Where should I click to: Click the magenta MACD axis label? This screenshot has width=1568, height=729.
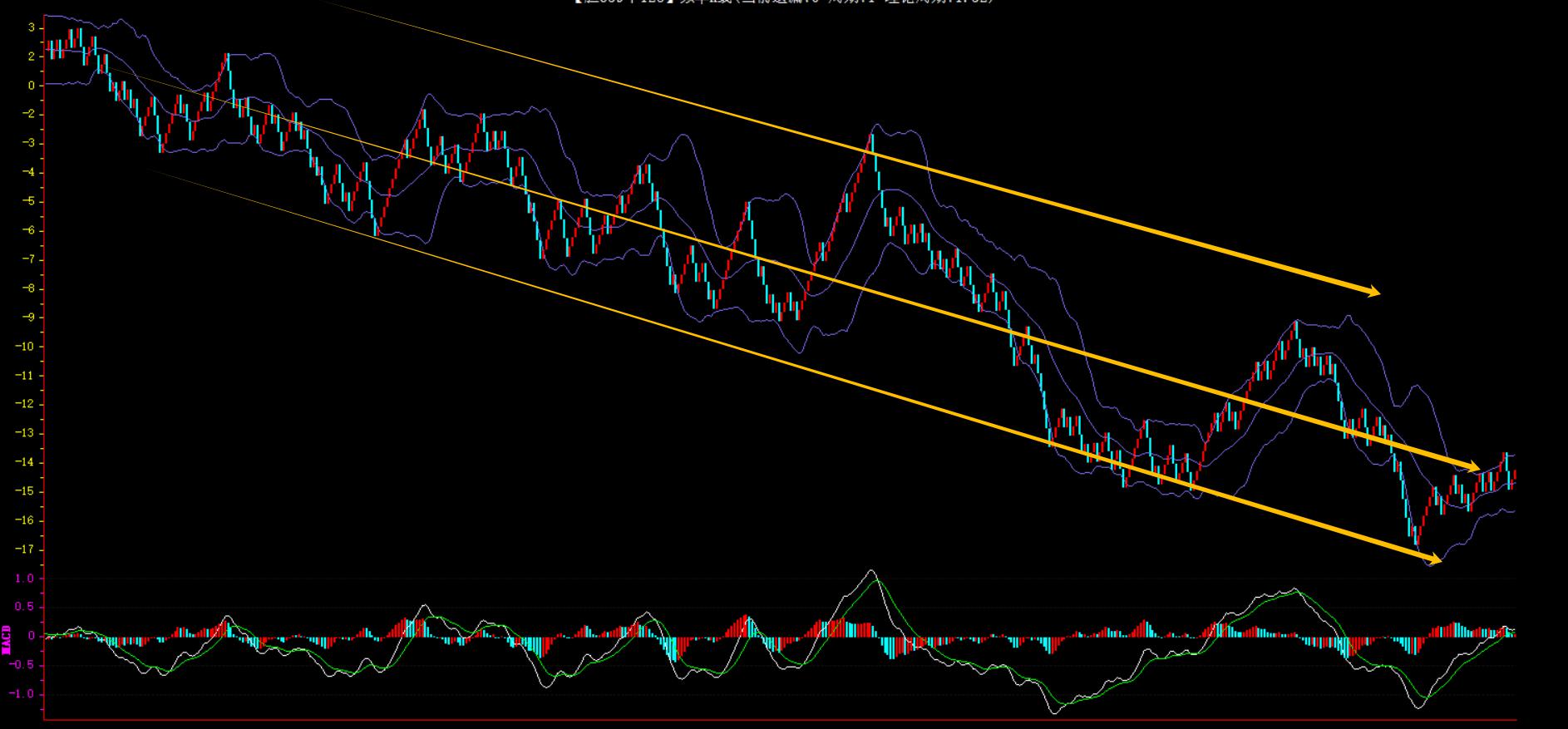click(7, 638)
